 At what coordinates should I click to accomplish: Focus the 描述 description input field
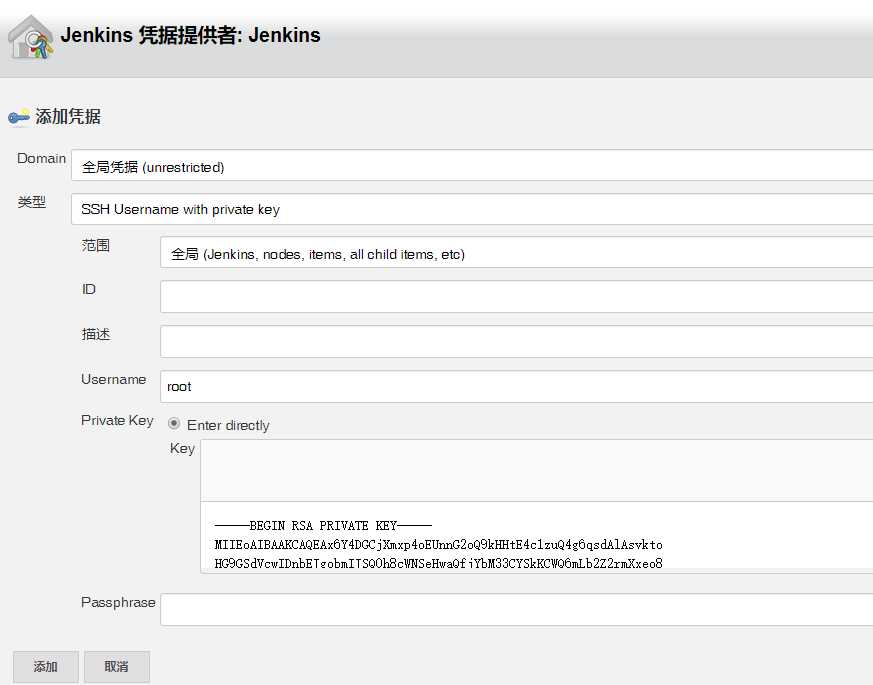516,341
